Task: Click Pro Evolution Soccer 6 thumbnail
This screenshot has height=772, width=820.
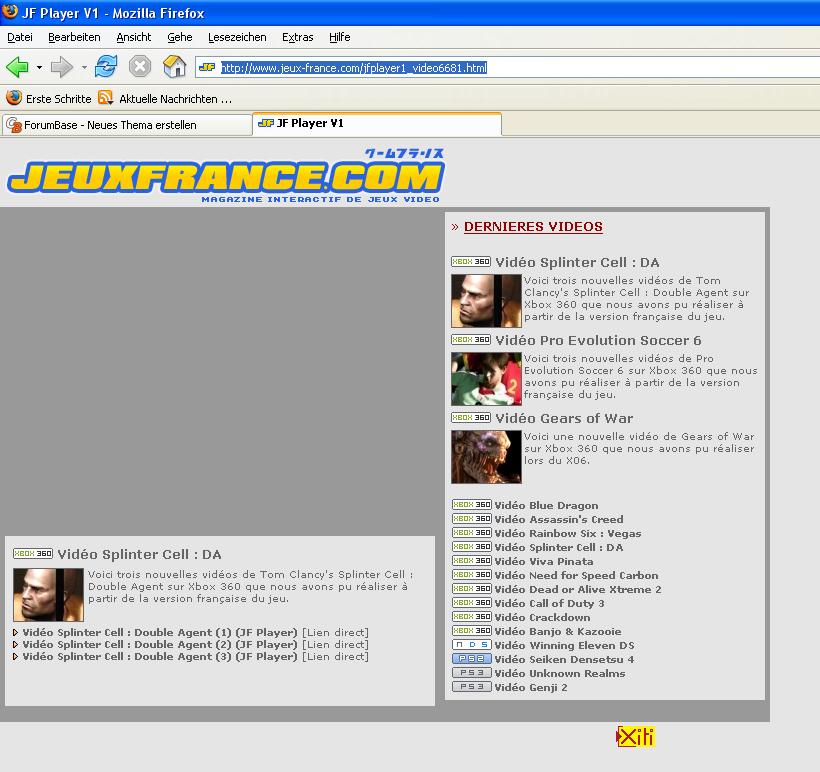Action: click(x=486, y=379)
